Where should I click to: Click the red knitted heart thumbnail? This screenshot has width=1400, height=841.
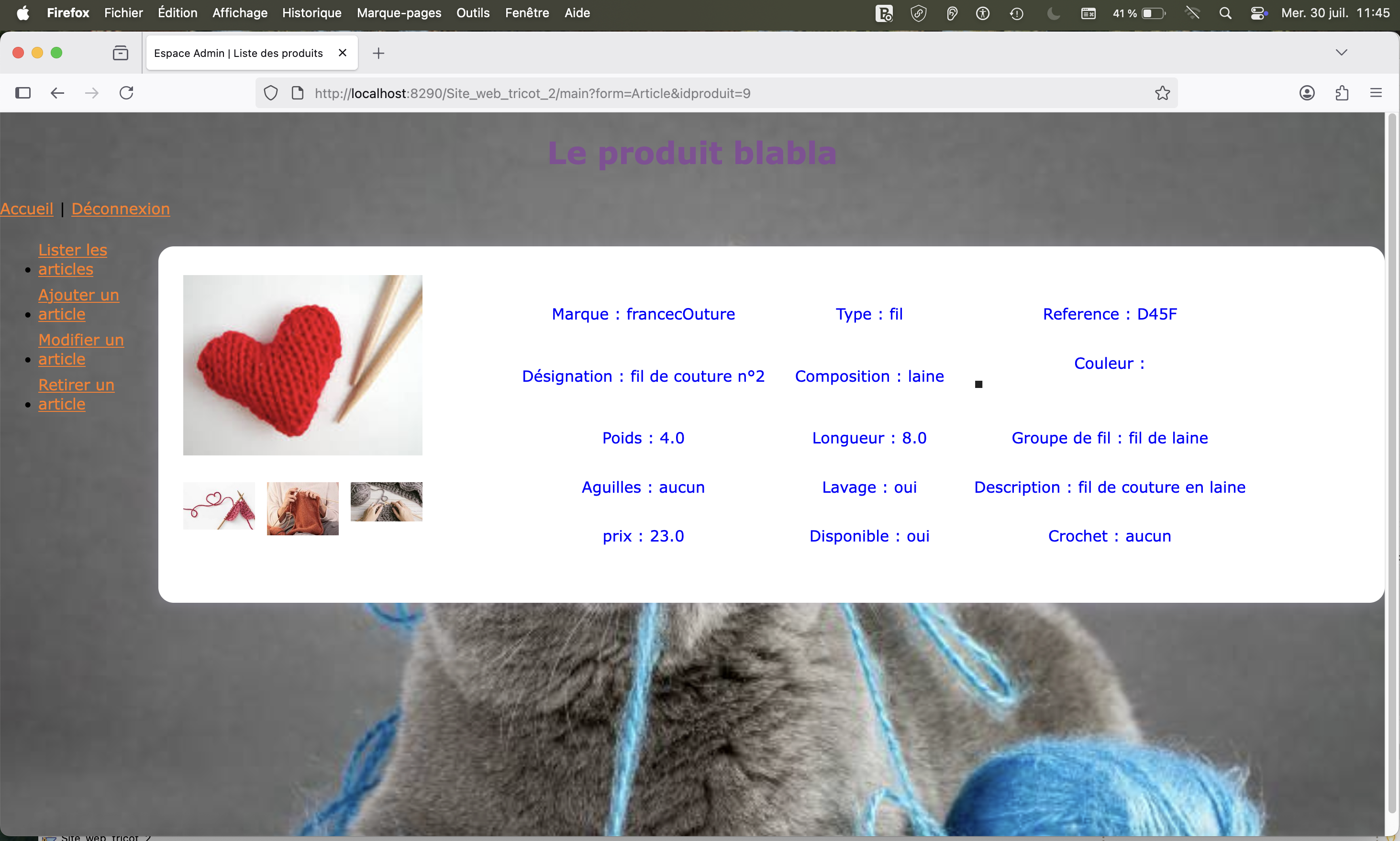point(303,365)
